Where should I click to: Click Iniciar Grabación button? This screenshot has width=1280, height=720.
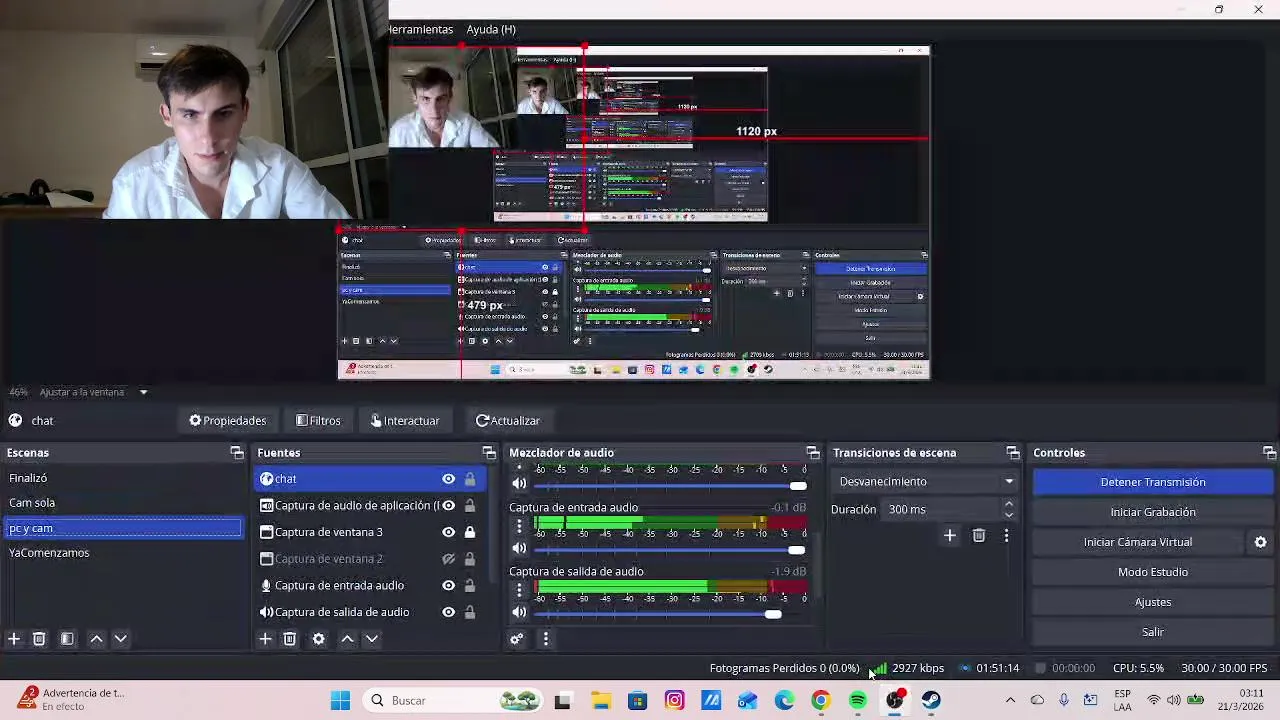point(1153,512)
